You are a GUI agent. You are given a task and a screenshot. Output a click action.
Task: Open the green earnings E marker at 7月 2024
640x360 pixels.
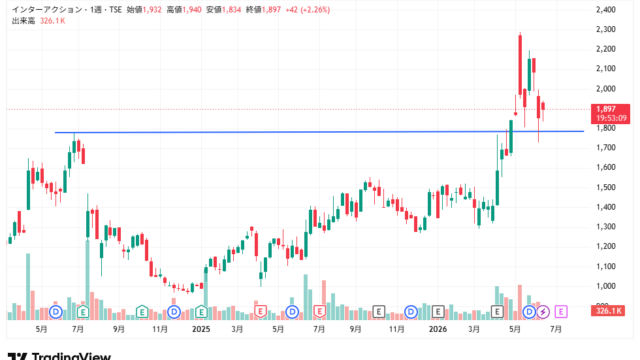pos(83,312)
